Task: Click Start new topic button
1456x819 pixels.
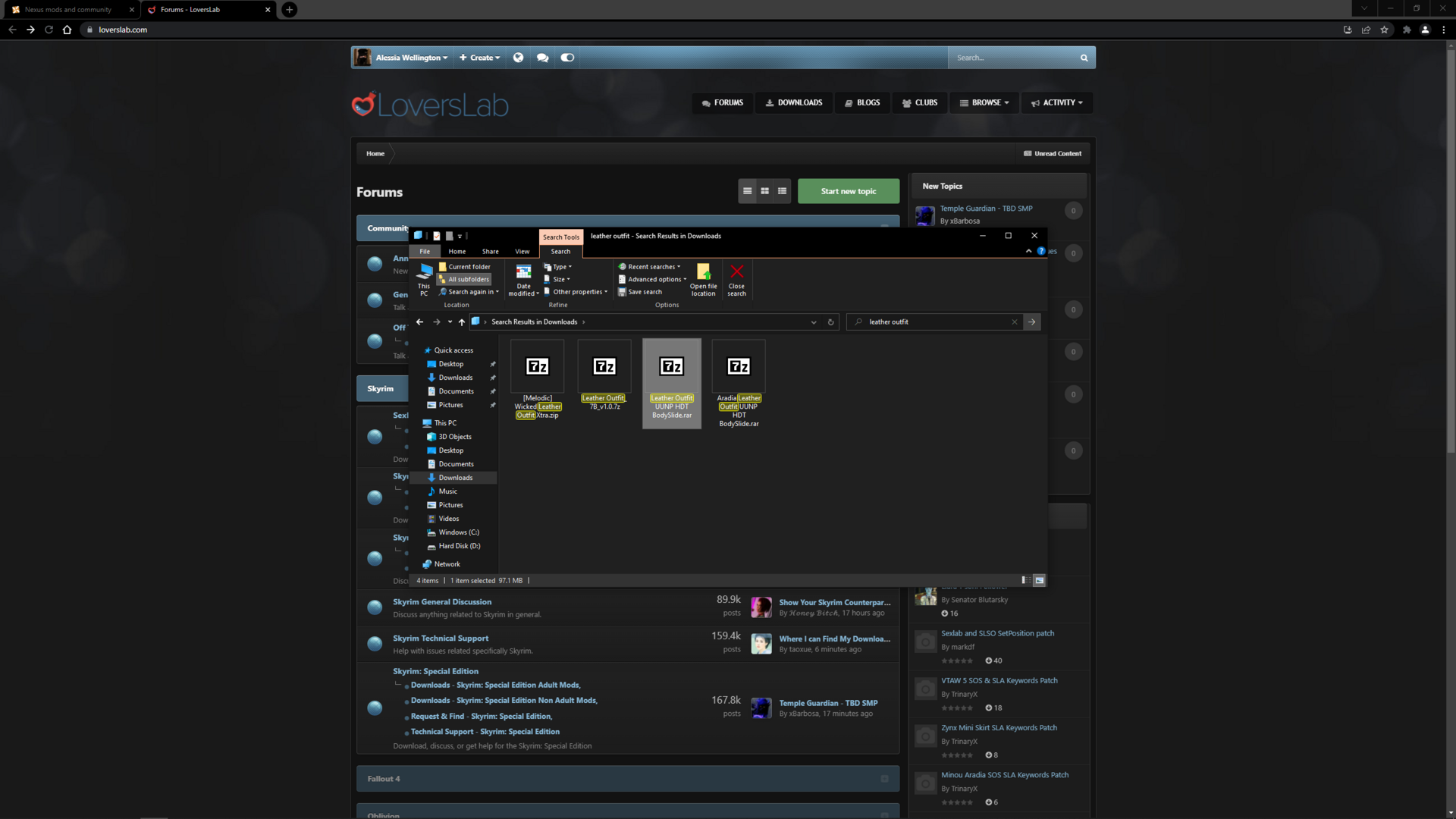Action: click(x=848, y=191)
